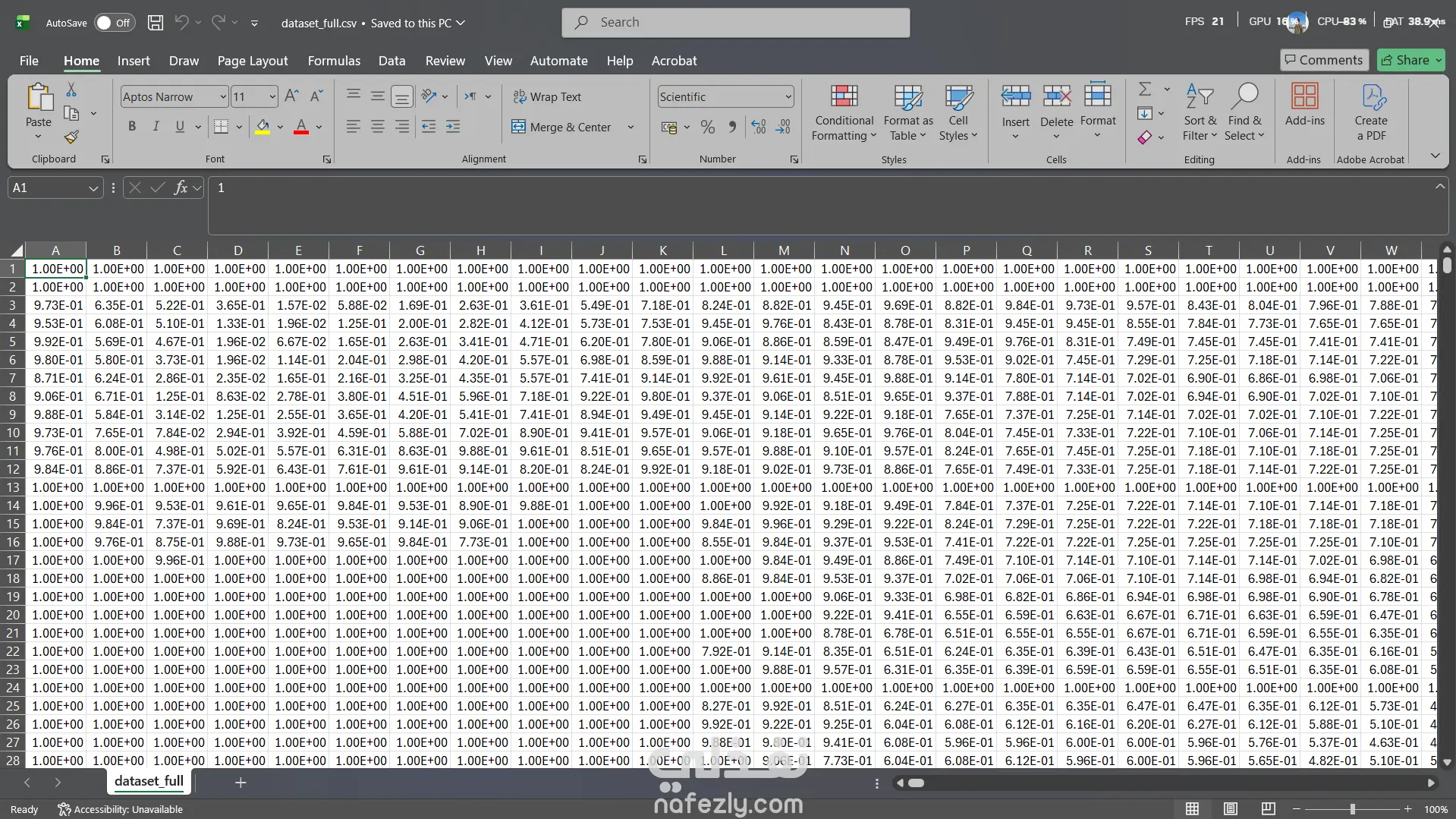Select column header G
Screen dimensions: 1456x819
click(420, 250)
